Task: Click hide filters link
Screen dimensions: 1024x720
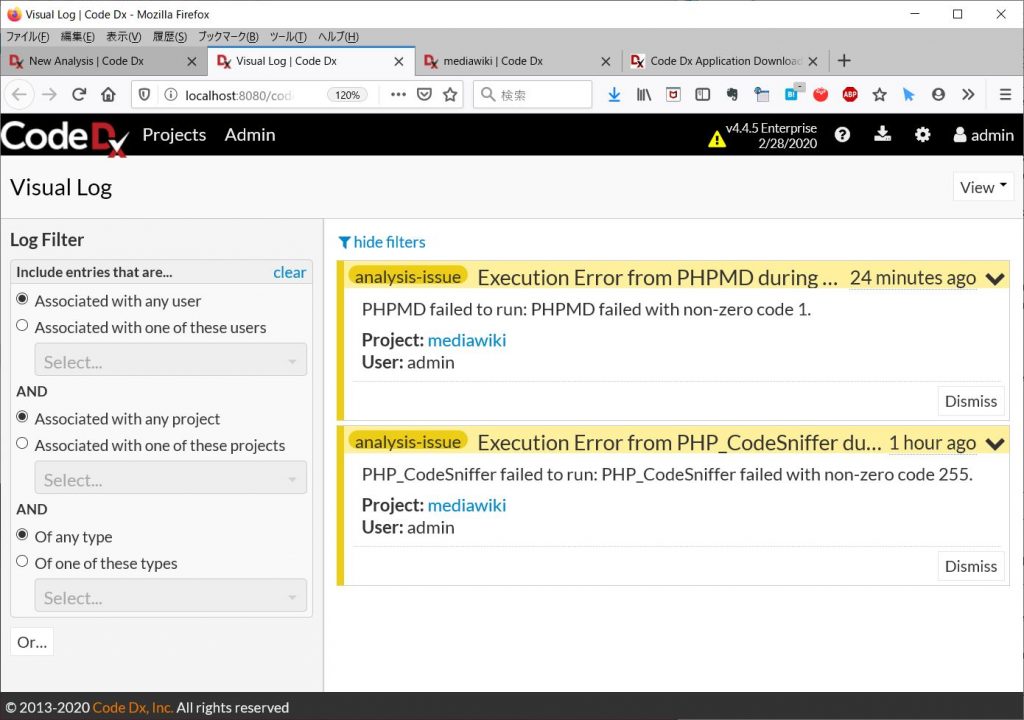Action: [x=382, y=242]
